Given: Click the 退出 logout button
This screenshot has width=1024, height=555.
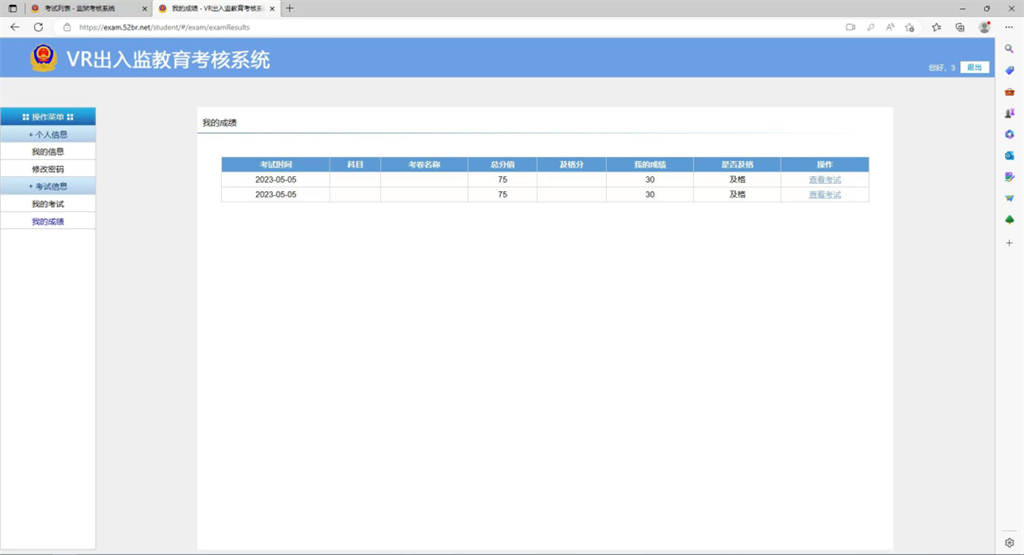Looking at the screenshot, I should [974, 68].
